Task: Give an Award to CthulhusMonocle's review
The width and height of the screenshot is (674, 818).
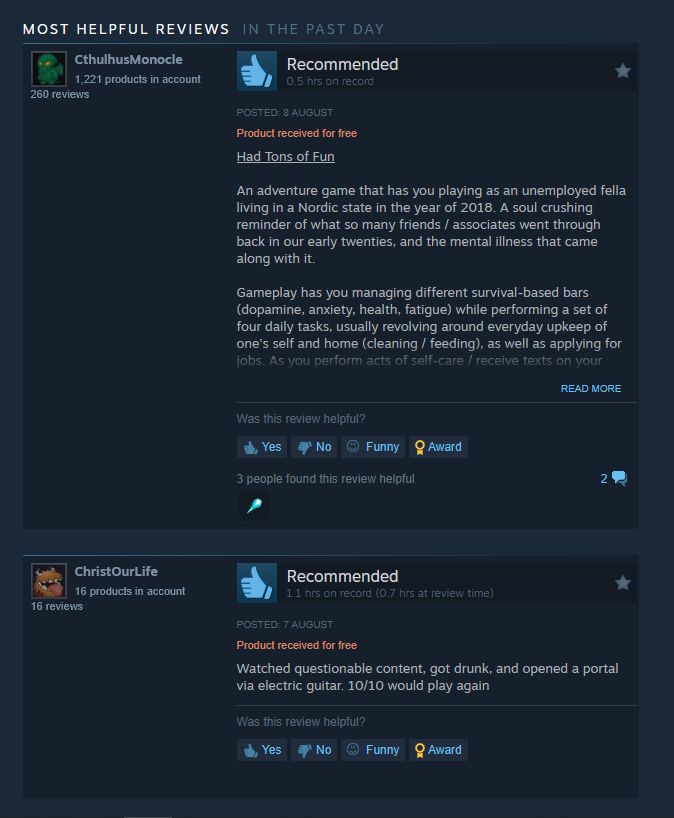Action: pos(438,447)
